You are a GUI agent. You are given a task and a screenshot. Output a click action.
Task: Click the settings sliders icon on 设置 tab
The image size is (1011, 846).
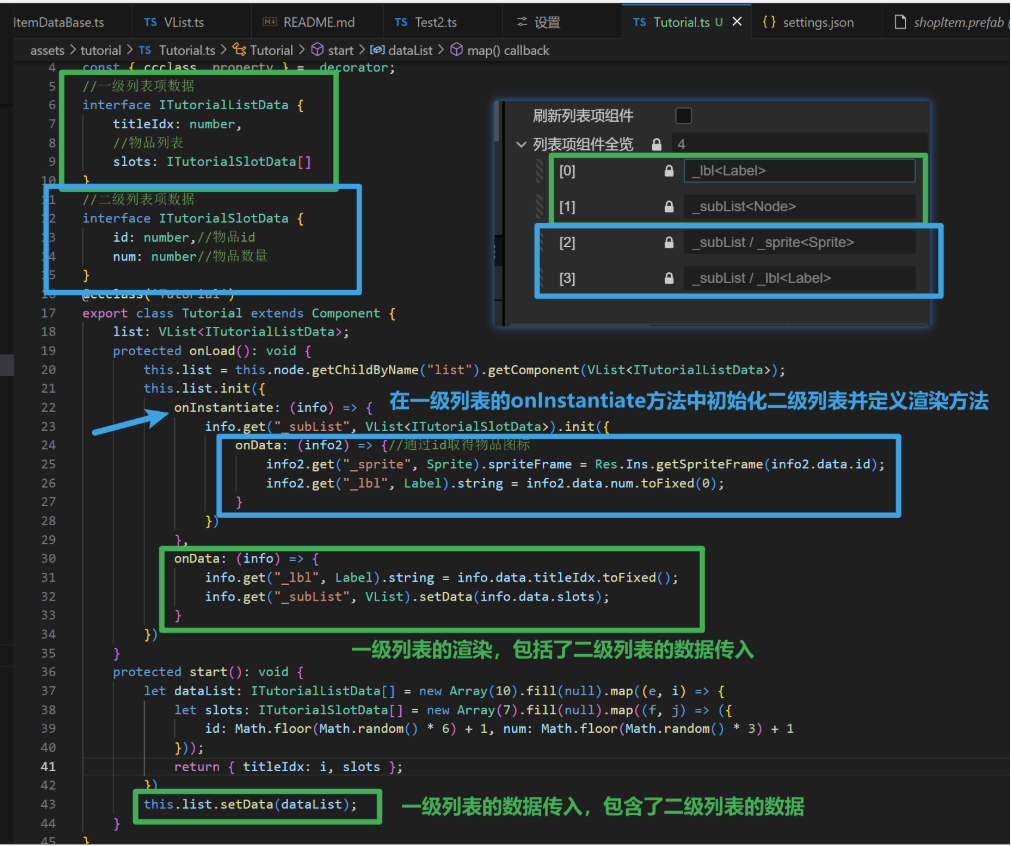[x=522, y=22]
